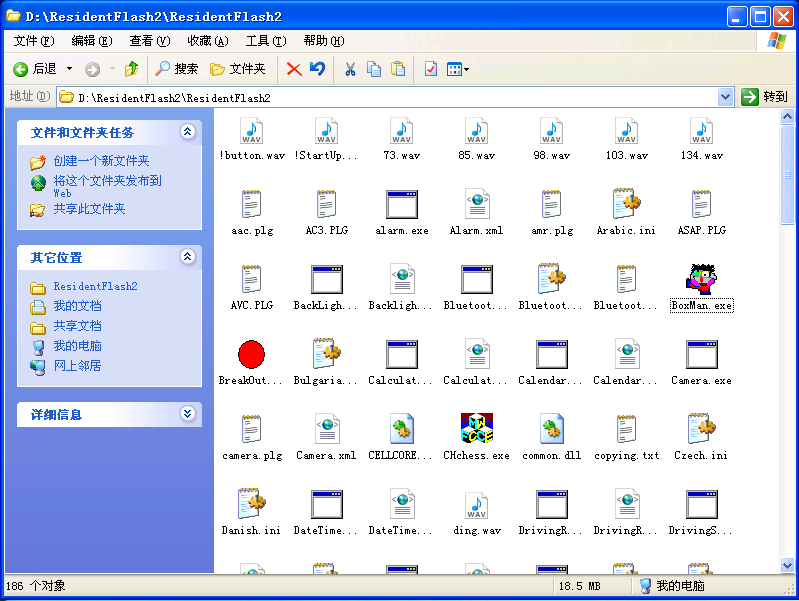Select the BreakOut red circle icon
Screen dimensions: 799x601
coord(251,354)
